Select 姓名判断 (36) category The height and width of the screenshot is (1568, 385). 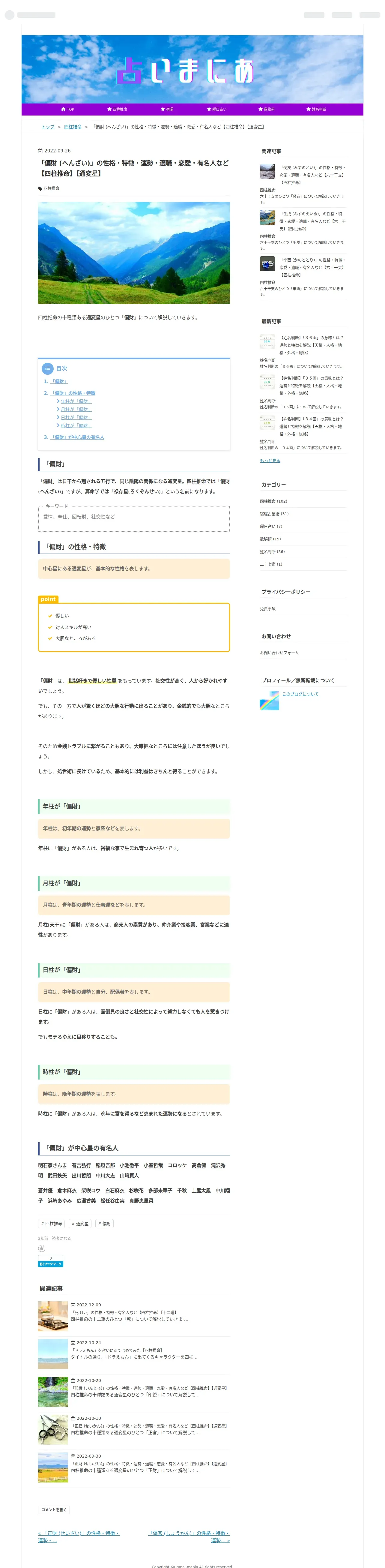(x=273, y=551)
